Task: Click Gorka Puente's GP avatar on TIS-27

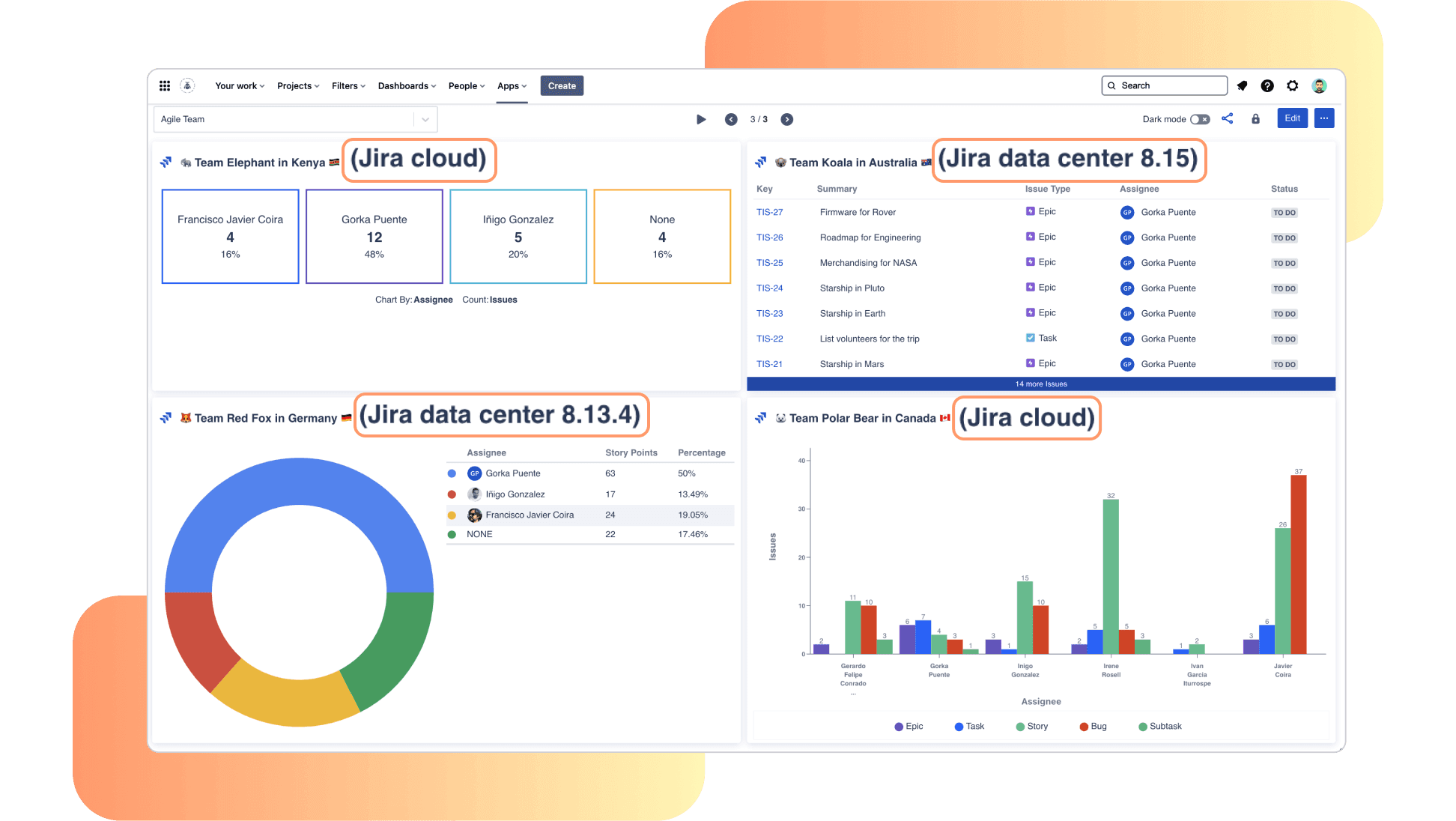Action: [1127, 212]
